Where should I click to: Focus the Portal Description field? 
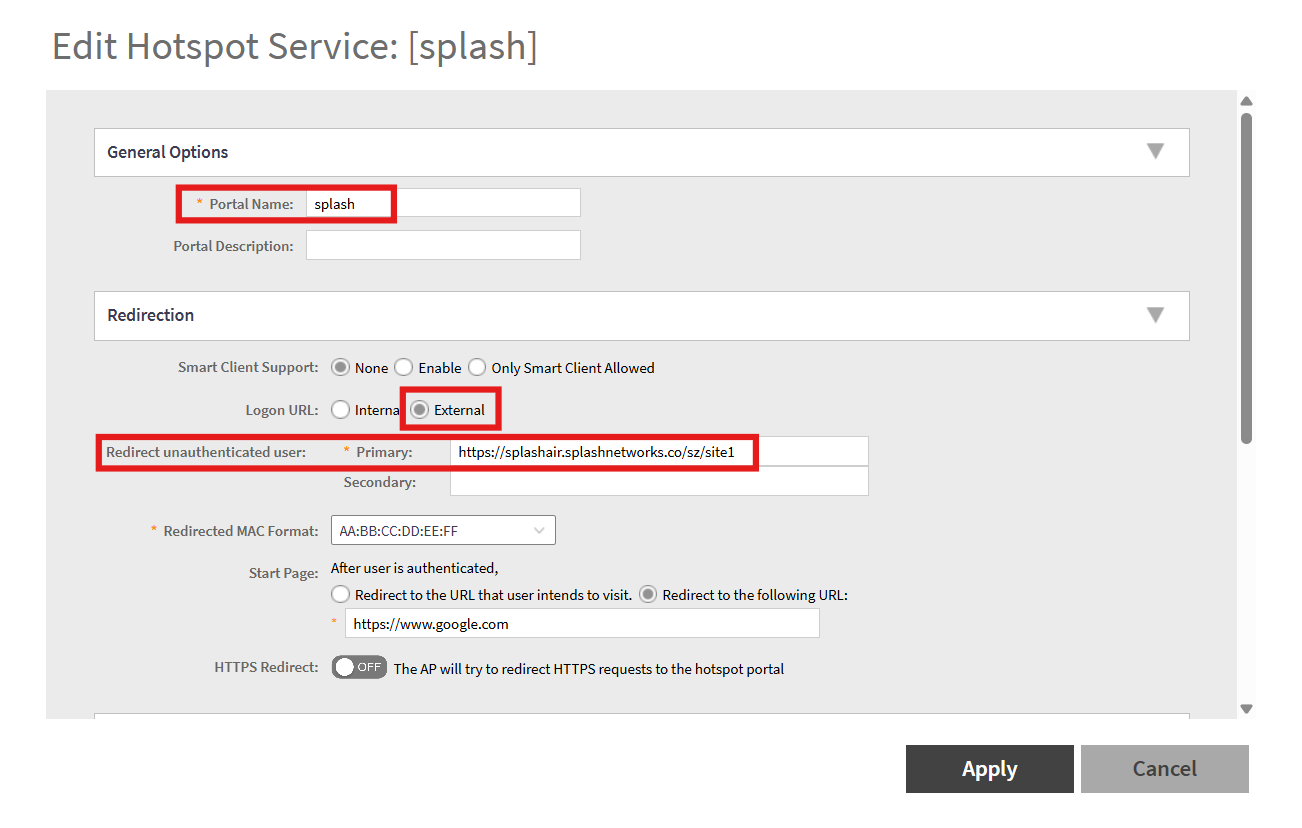point(443,245)
